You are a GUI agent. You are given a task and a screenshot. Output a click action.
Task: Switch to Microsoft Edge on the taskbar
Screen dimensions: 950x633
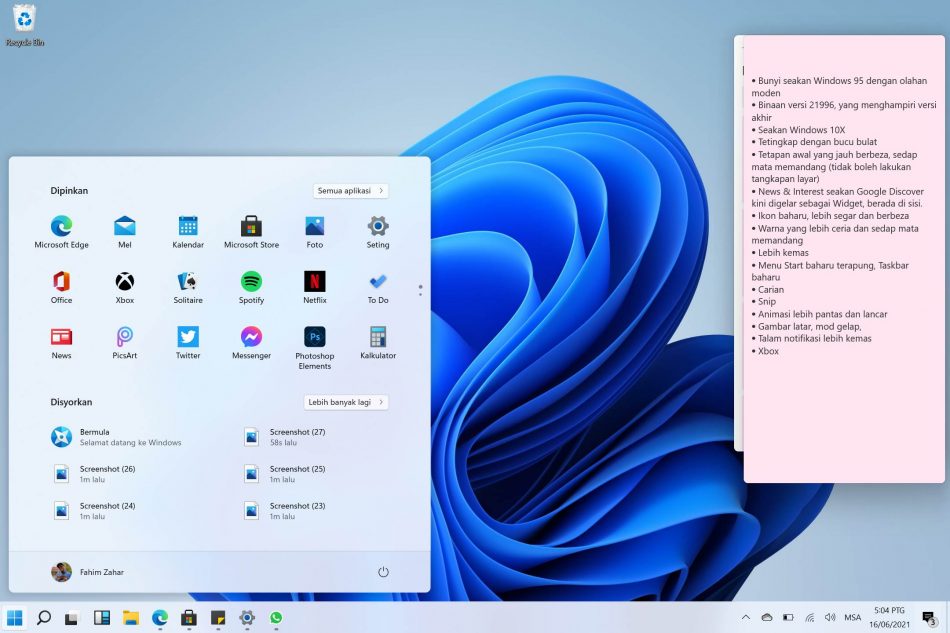click(x=160, y=618)
